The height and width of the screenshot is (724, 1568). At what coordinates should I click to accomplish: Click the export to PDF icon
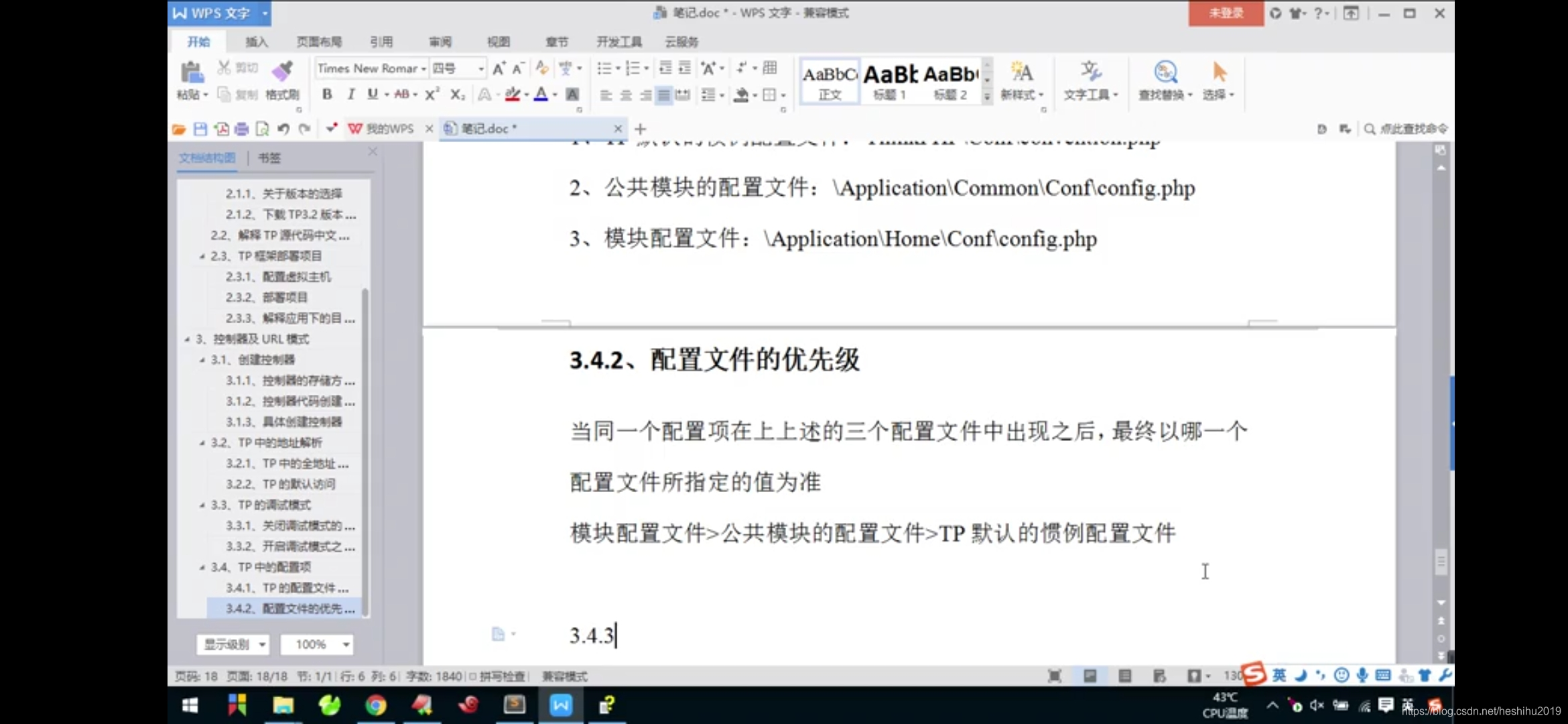(221, 129)
